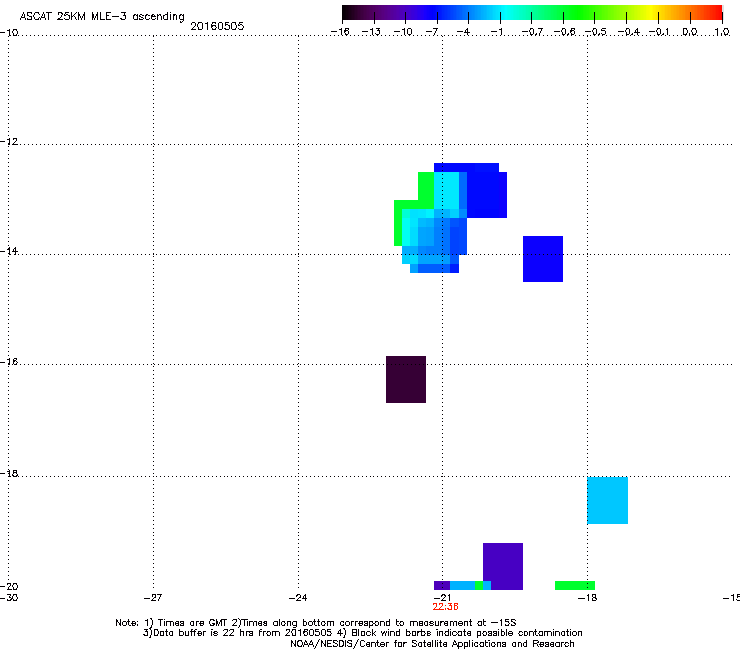Screen dimensions: 740x650
Task: Pick the cyan section of the color bar
Action: click(x=505, y=12)
